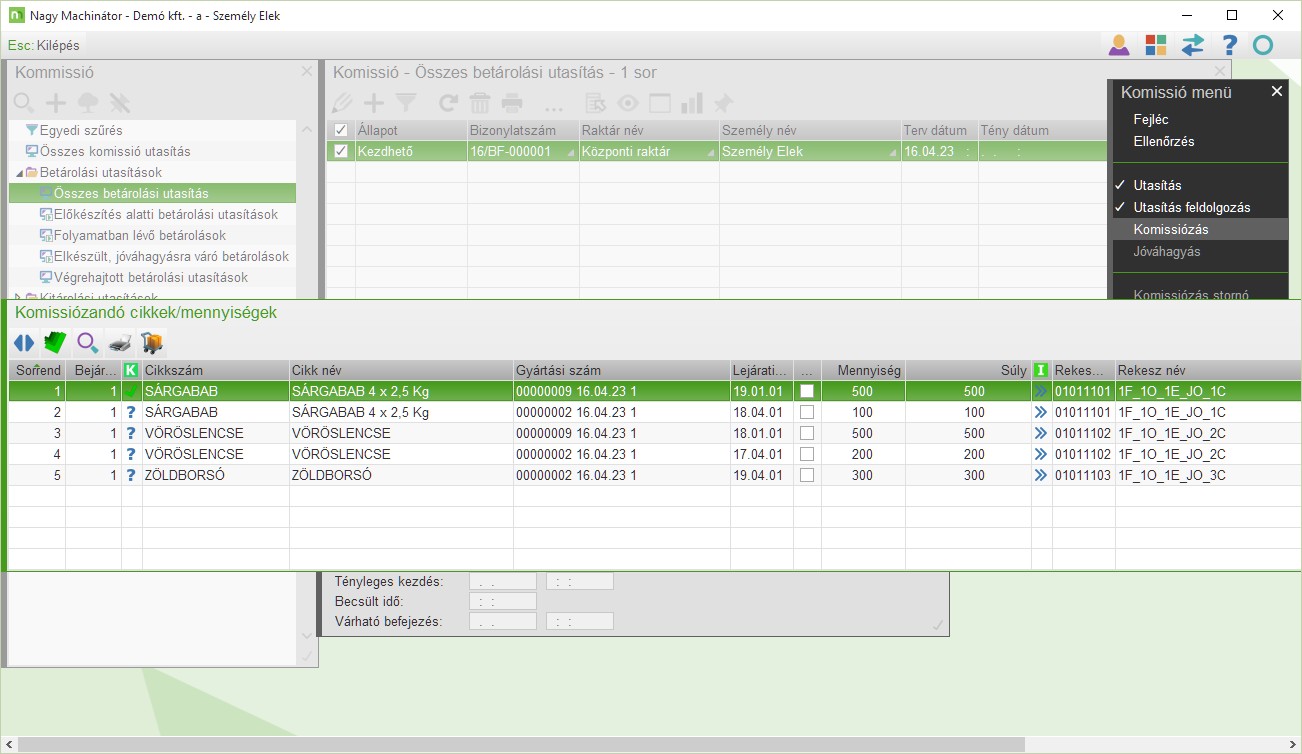Screen dimensions: 1302x754
Task: Click the window layout icon in the Komissió toolbar
Action: [659, 102]
